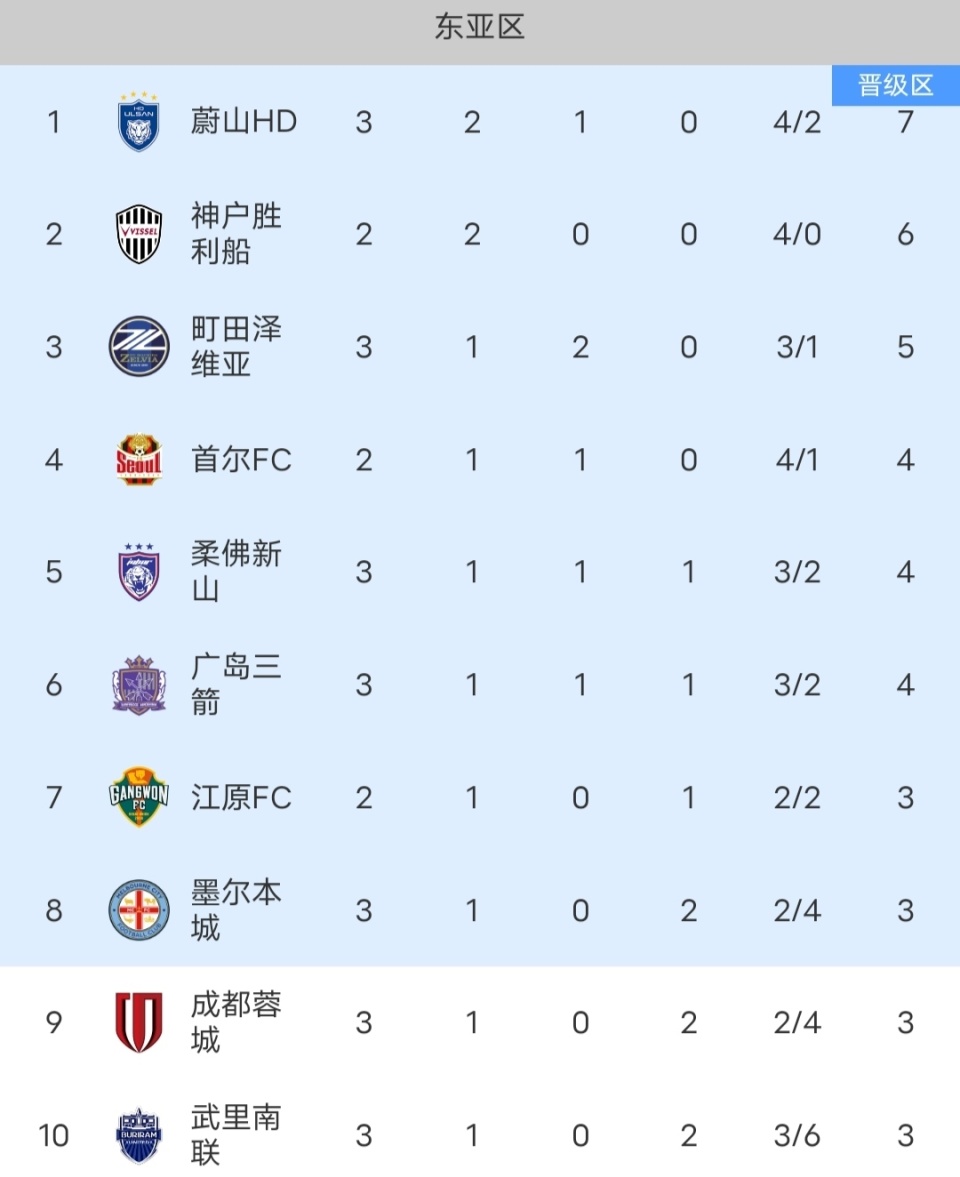The height and width of the screenshot is (1177, 960).
Task: Select the 东亚区 header tab
Action: (x=480, y=27)
